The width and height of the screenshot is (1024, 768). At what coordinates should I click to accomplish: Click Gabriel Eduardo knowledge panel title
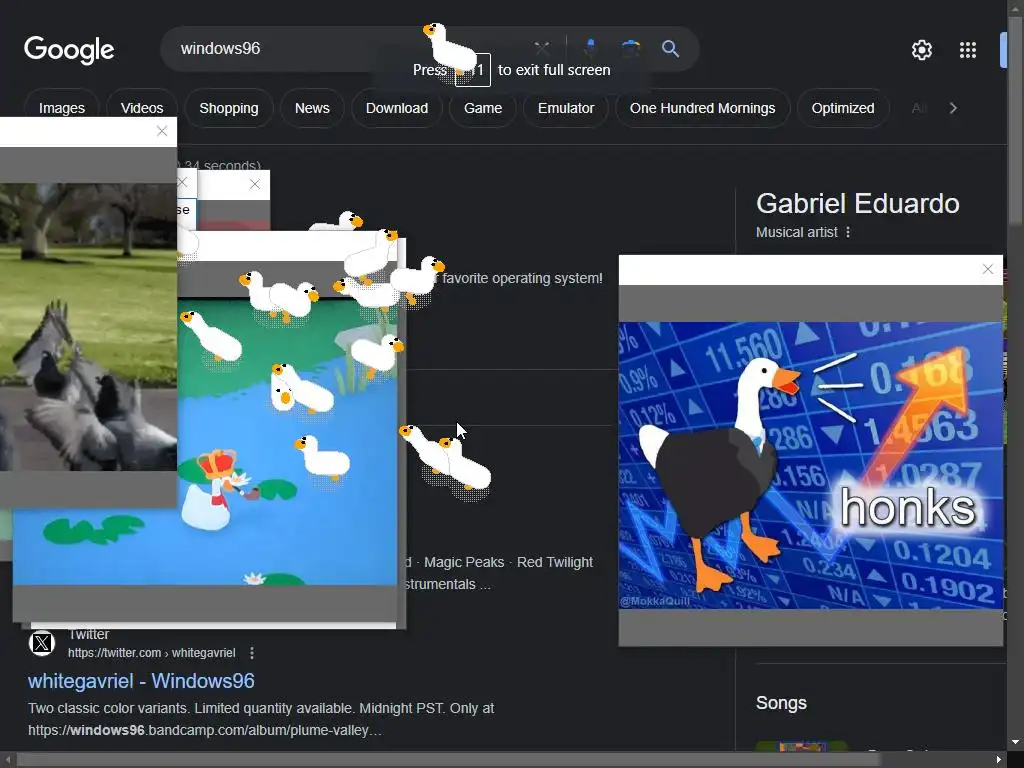coord(857,204)
